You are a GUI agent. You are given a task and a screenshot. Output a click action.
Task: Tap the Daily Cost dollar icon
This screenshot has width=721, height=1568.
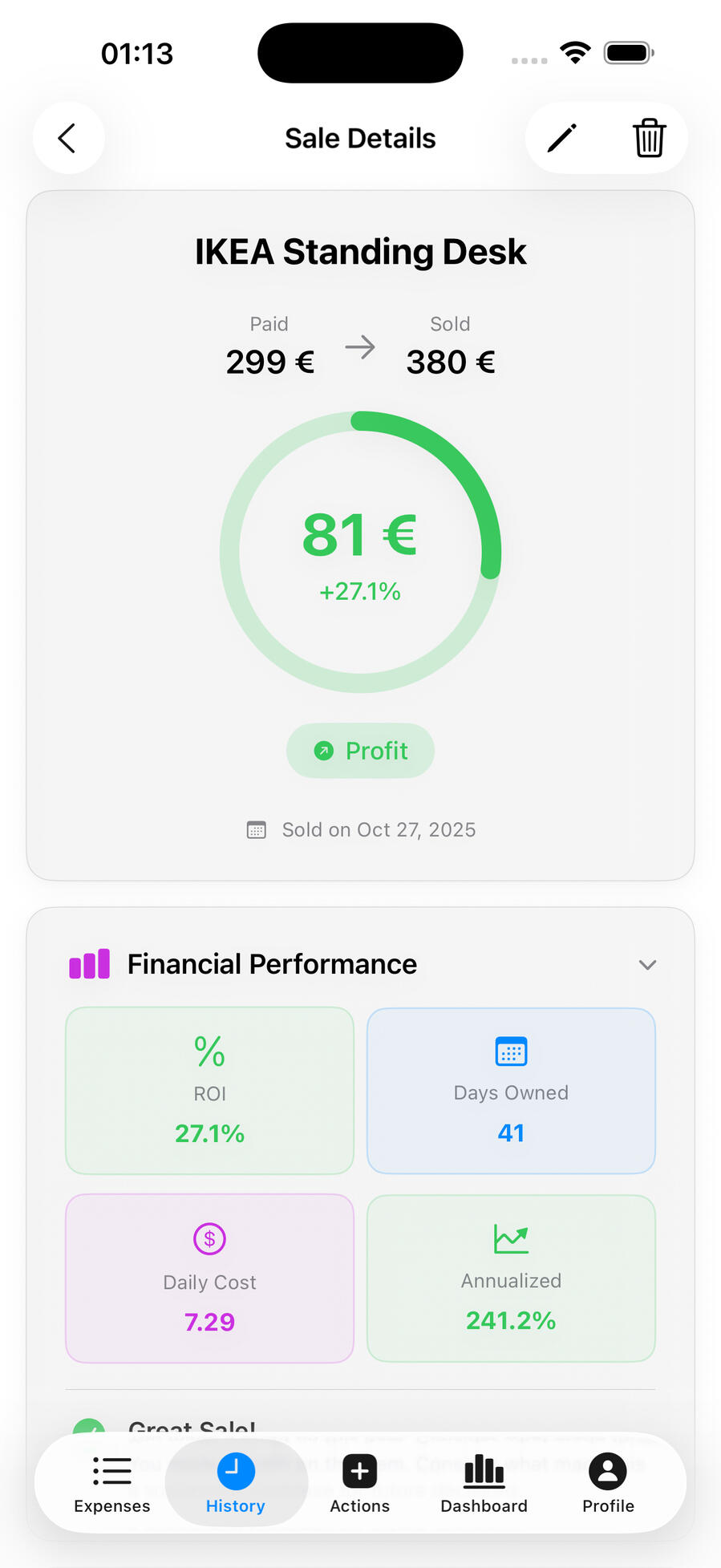(x=209, y=1238)
